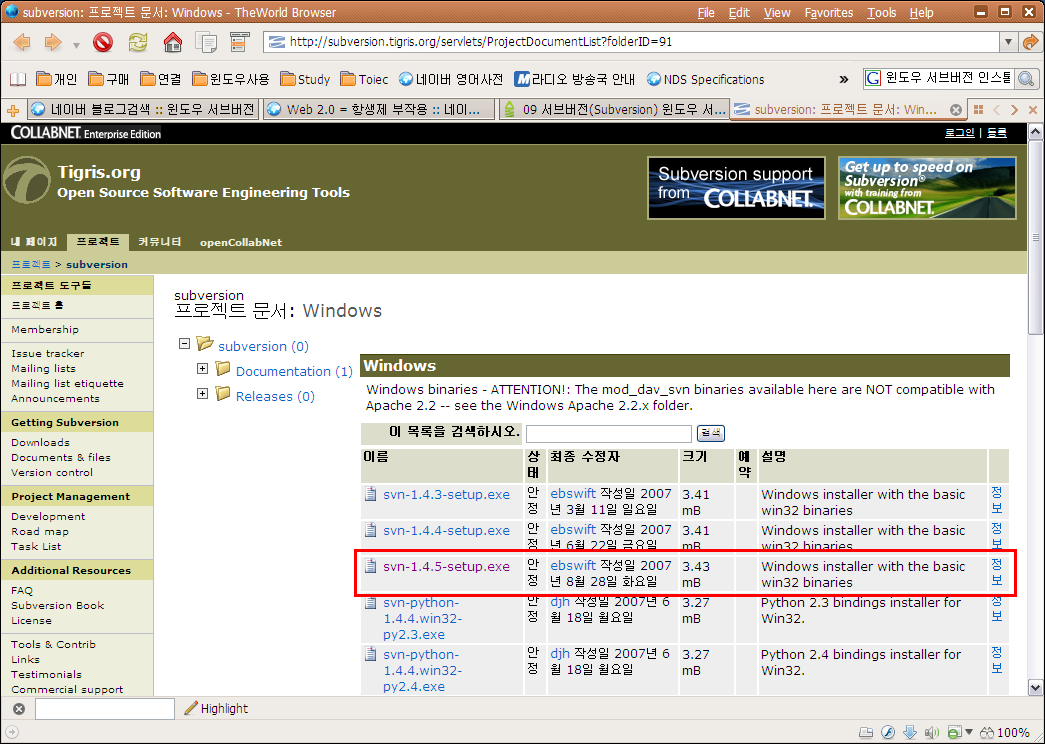Open the 연결 bookmarks folder
The image size is (1045, 744).
(161, 79)
